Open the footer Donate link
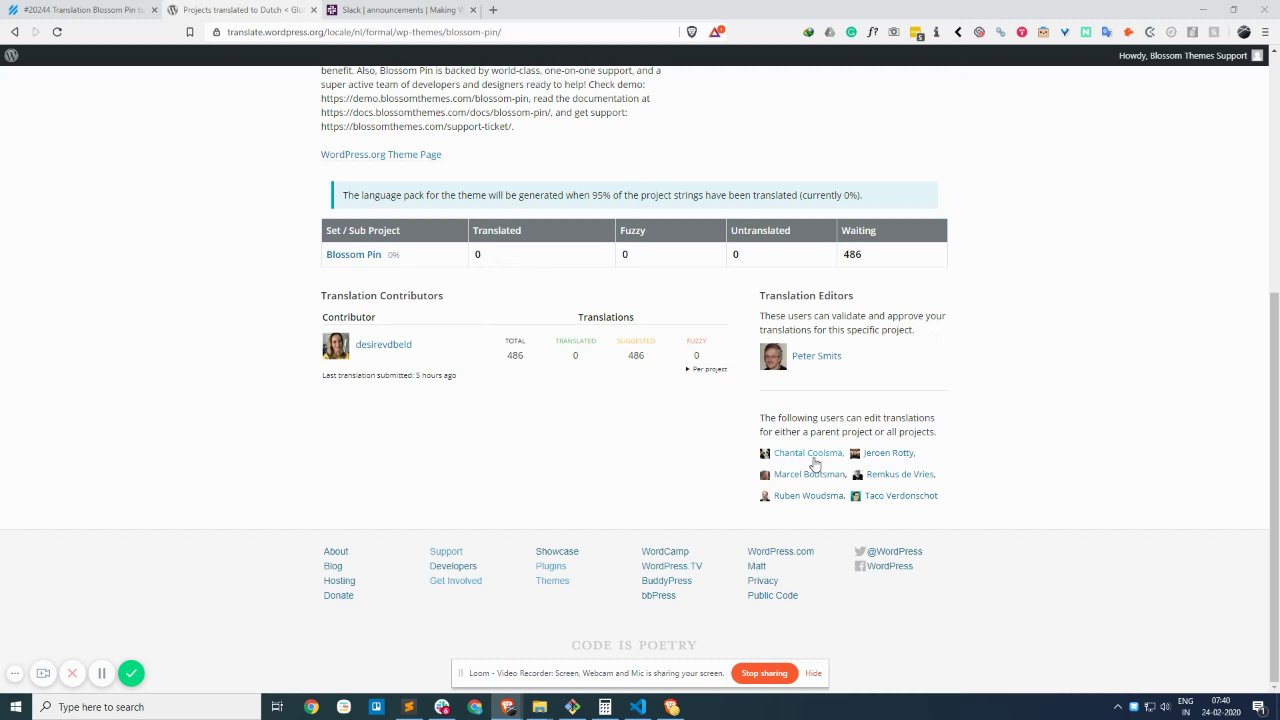 point(338,595)
